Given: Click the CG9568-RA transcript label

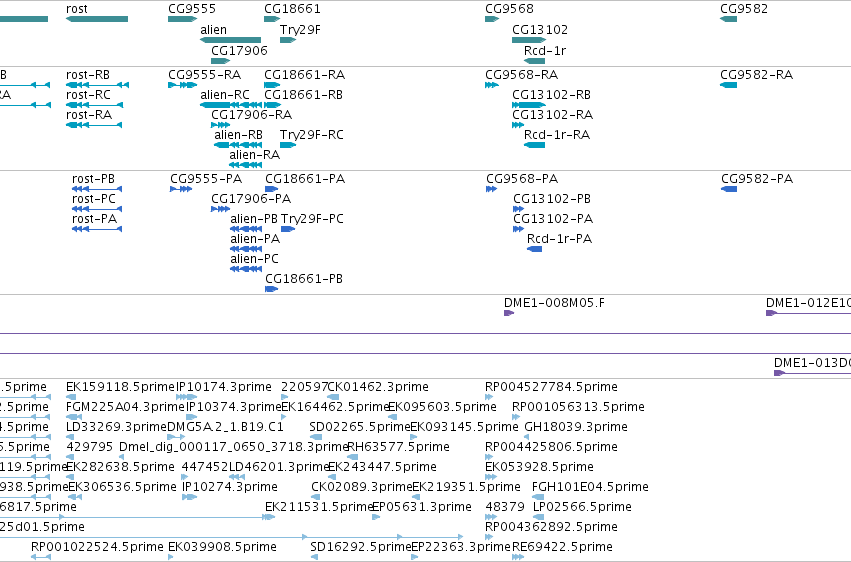Looking at the screenshot, I should click(x=522, y=75).
